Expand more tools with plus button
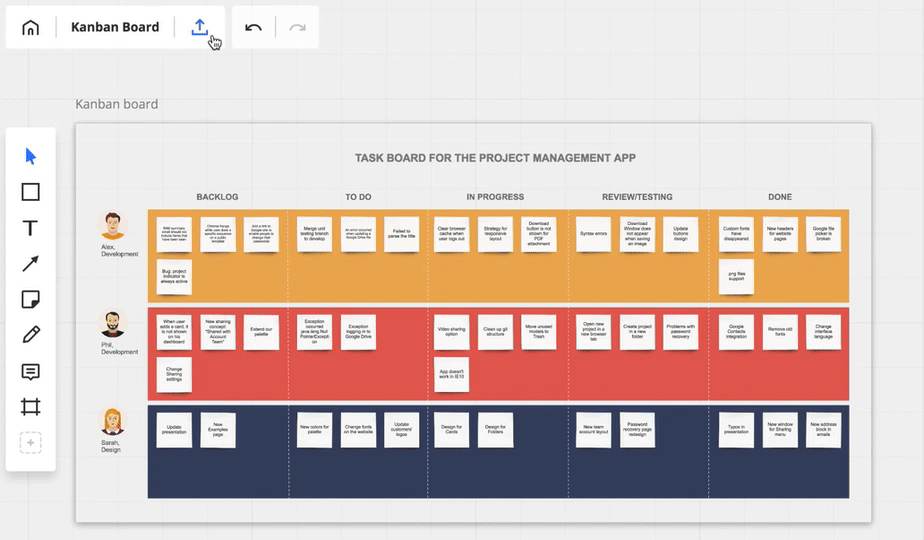This screenshot has width=924, height=540. pos(31,443)
